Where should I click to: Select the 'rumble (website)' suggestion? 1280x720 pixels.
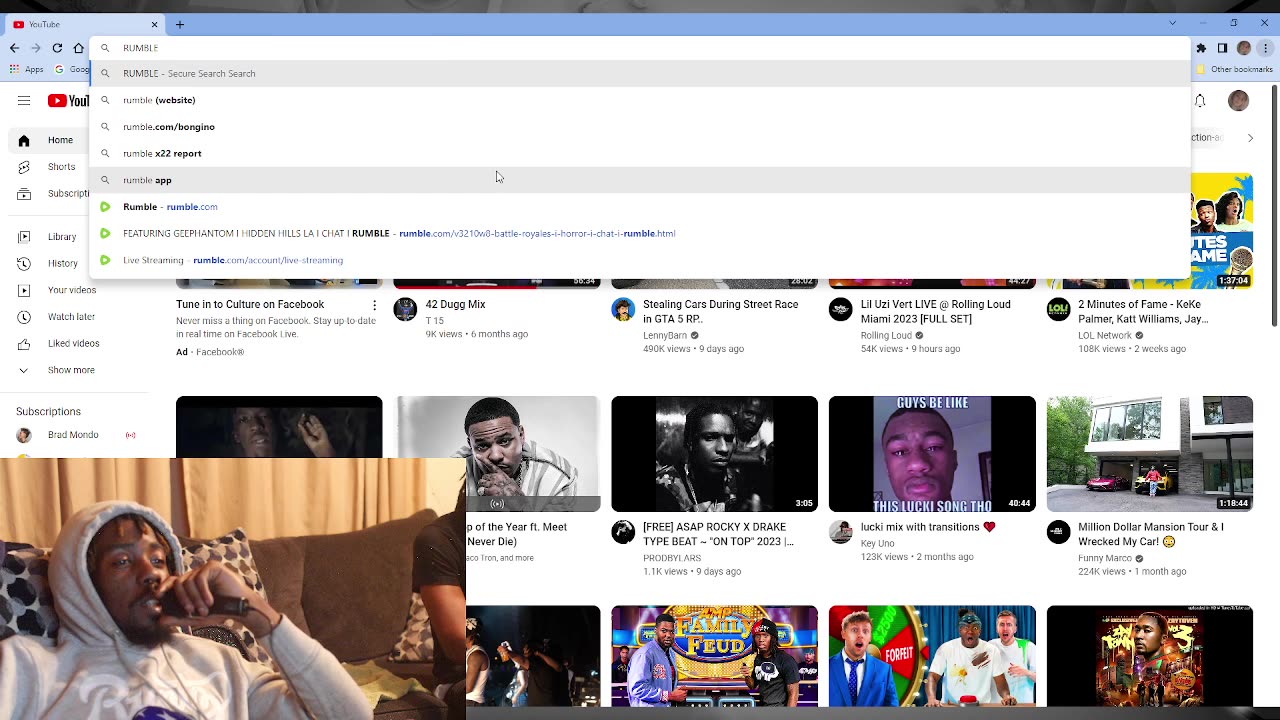[640, 100]
